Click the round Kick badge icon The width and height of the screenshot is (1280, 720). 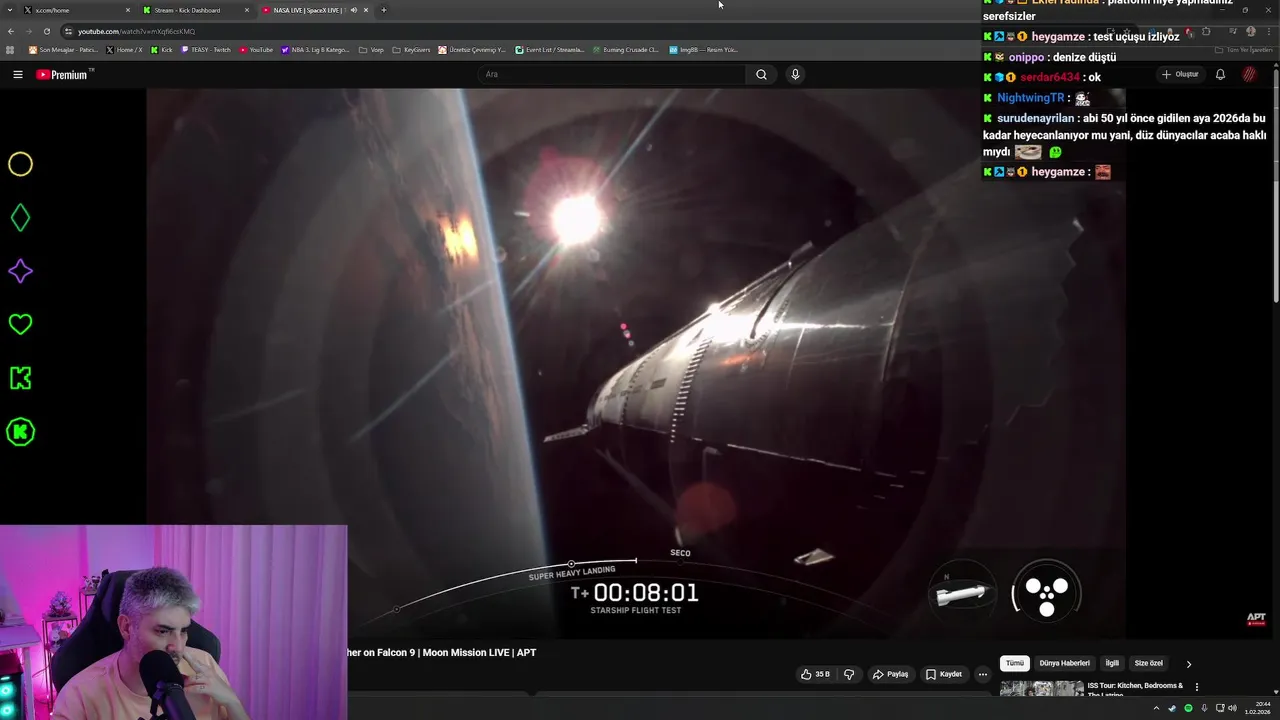coord(20,432)
